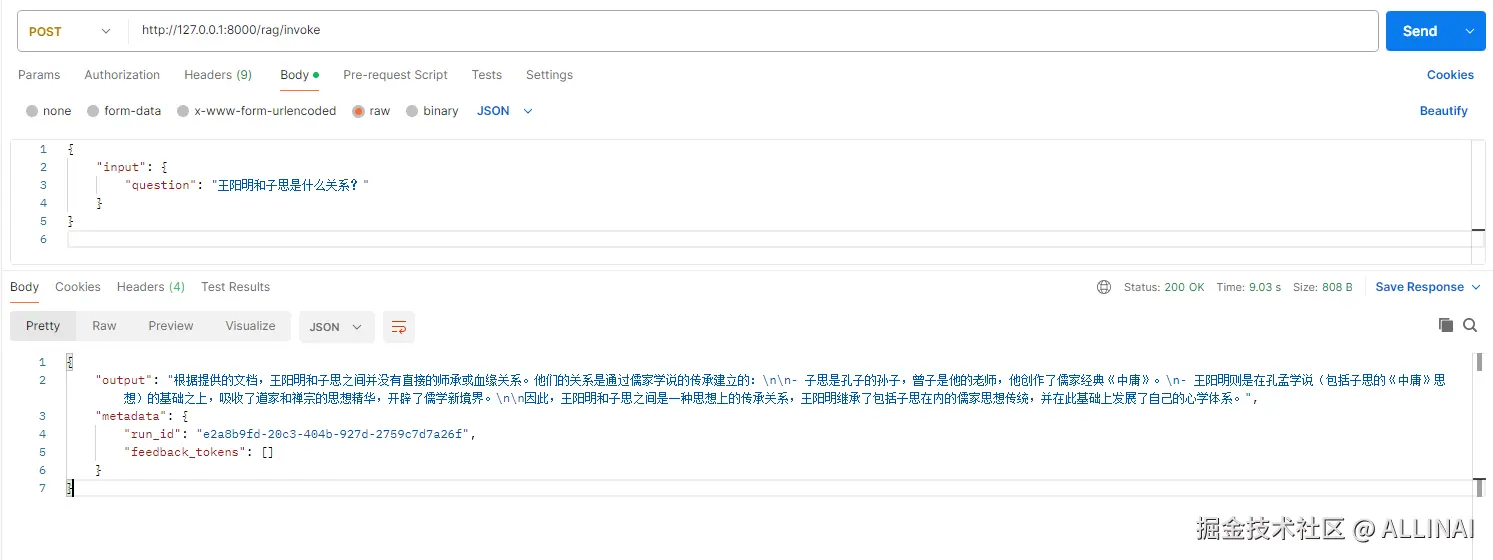Switch to Raw response view
1493x560 pixels.
pos(104,326)
